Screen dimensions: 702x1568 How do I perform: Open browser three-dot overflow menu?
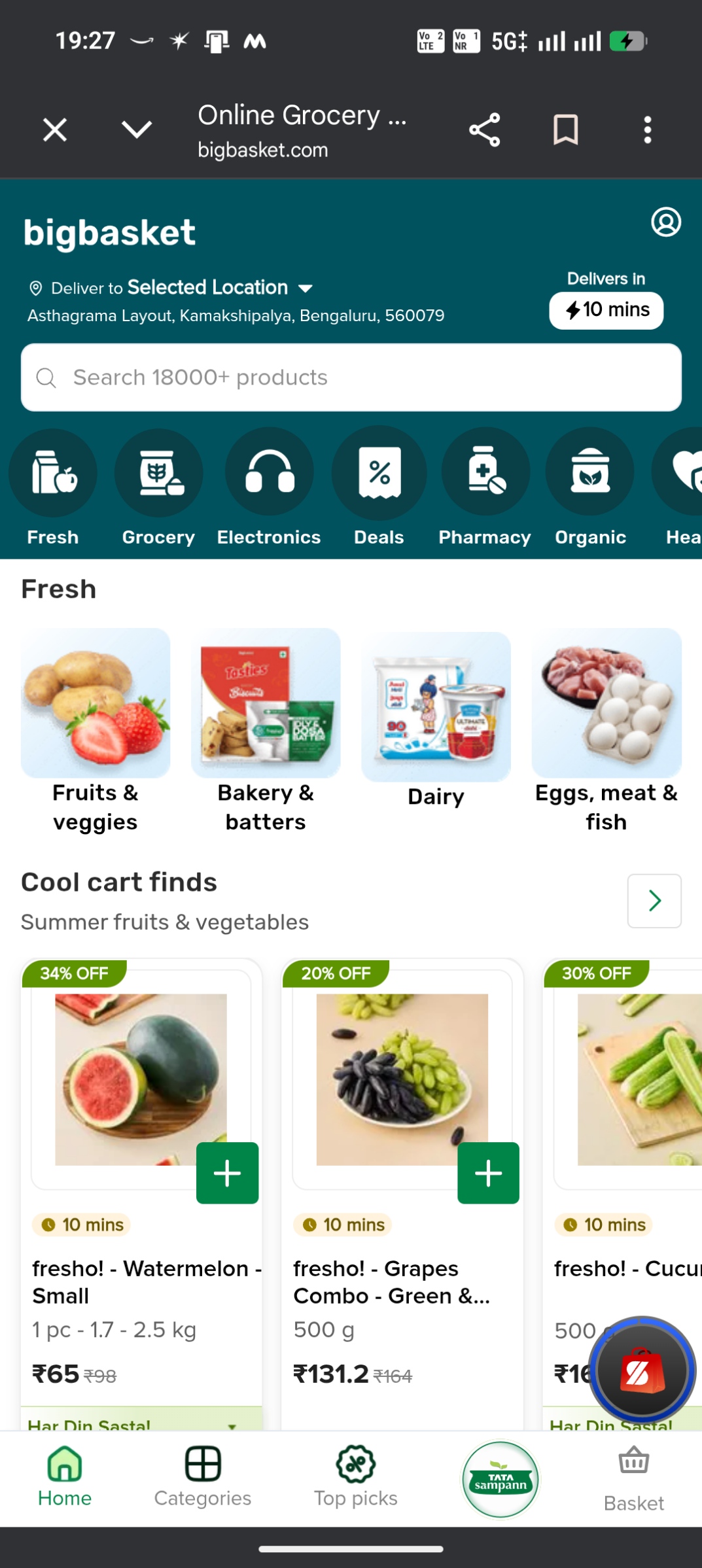647,130
